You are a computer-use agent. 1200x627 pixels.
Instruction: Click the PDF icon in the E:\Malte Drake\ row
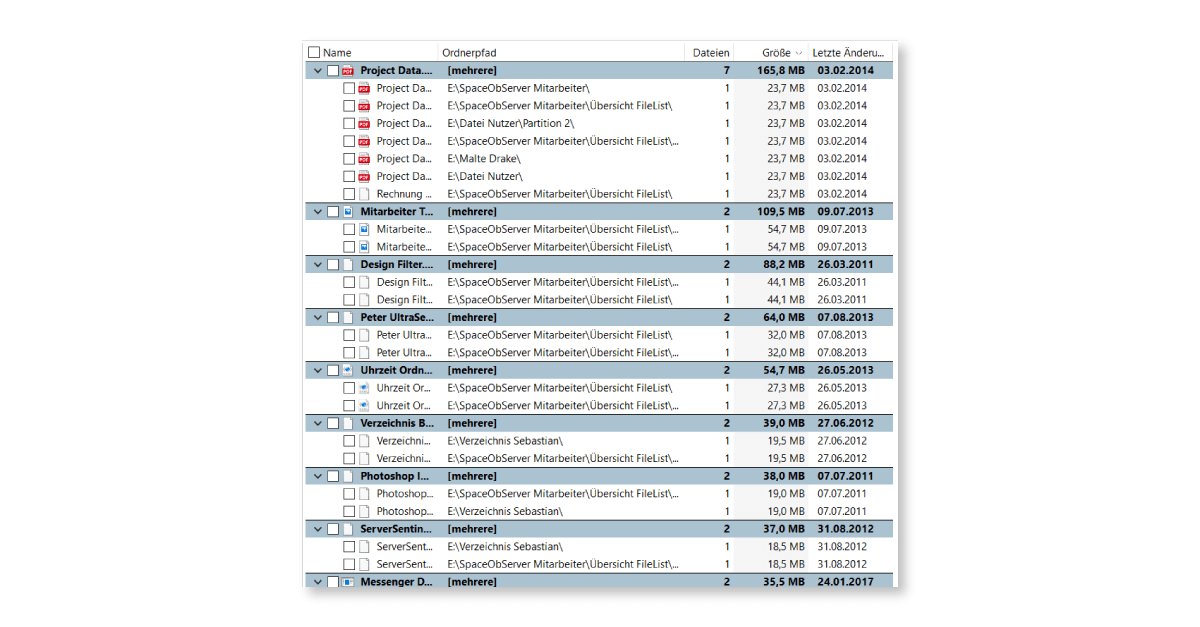(x=364, y=159)
